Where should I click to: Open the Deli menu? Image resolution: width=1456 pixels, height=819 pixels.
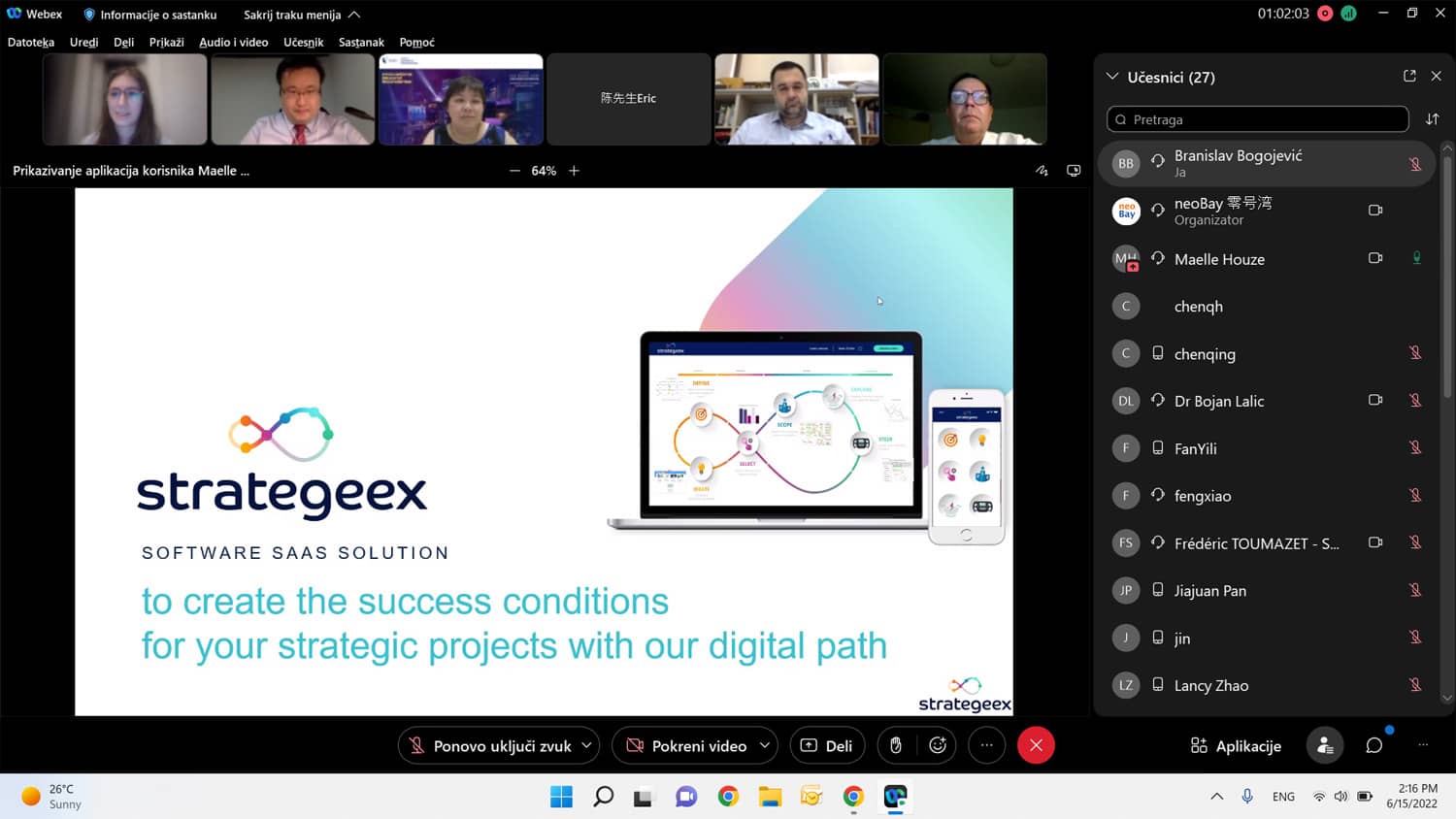123,42
